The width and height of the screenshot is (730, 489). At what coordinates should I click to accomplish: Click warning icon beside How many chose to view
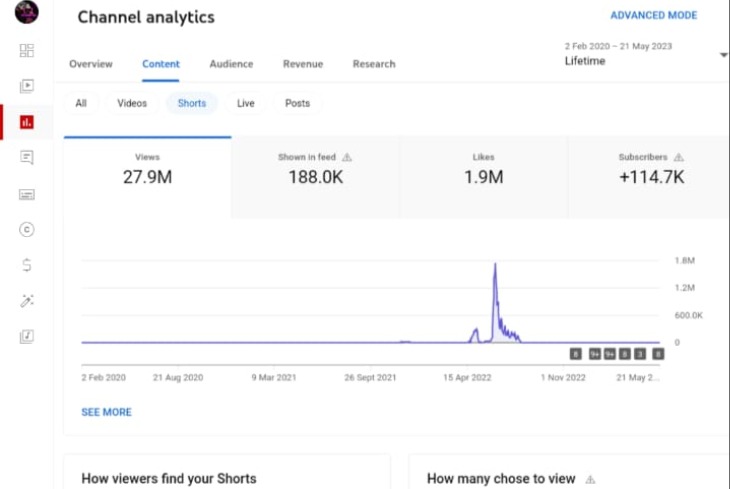click(x=590, y=479)
